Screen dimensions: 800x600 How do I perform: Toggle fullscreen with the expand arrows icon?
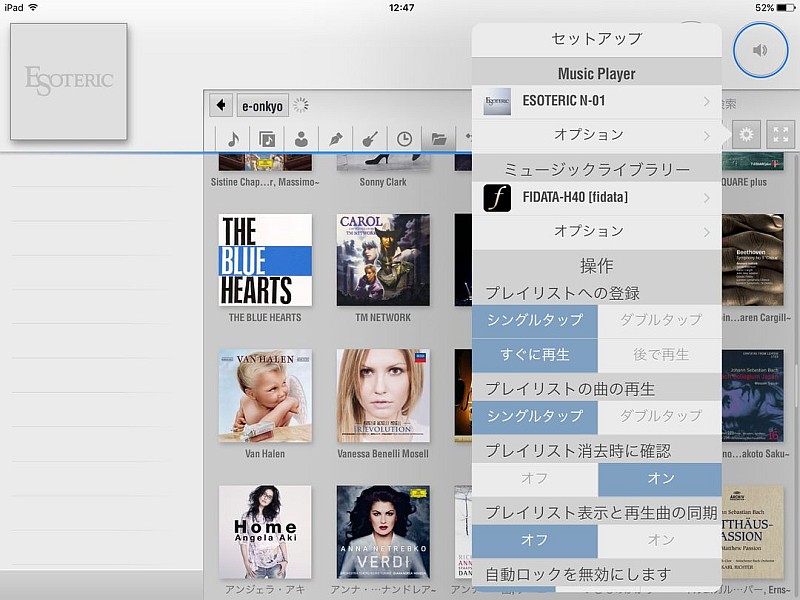coord(780,134)
